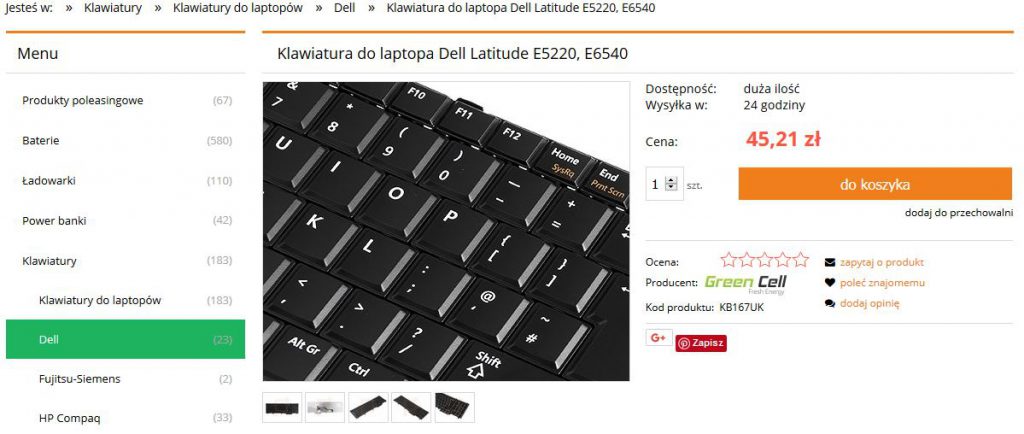The width and height of the screenshot is (1024, 434).
Task: Open the Baterie menu category
Action: 125,140
